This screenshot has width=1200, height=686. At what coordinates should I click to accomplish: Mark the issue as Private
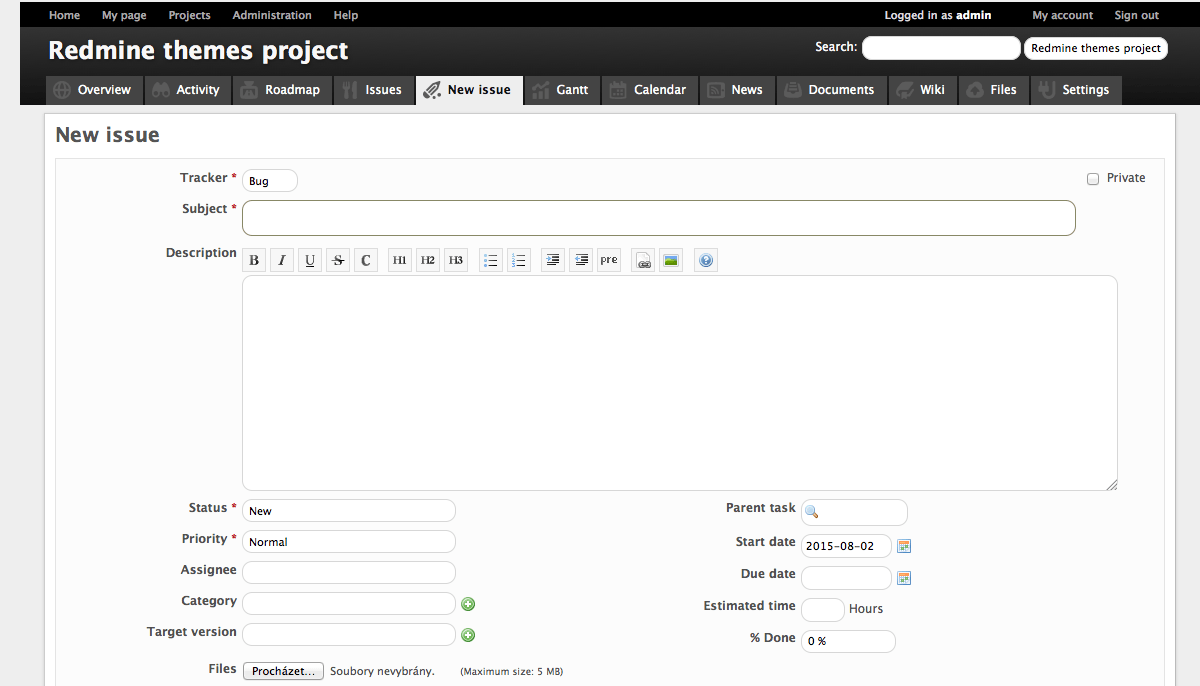pyautogui.click(x=1093, y=179)
